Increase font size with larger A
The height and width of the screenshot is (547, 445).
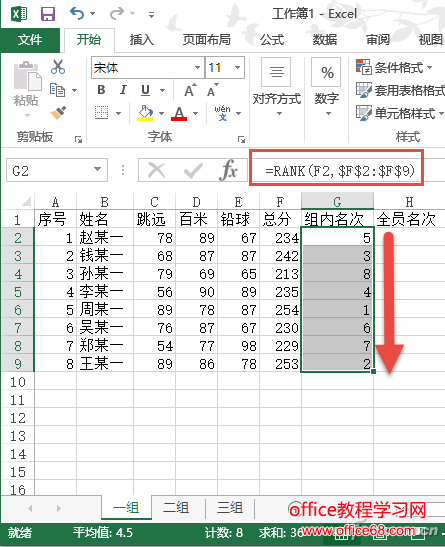[x=190, y=90]
